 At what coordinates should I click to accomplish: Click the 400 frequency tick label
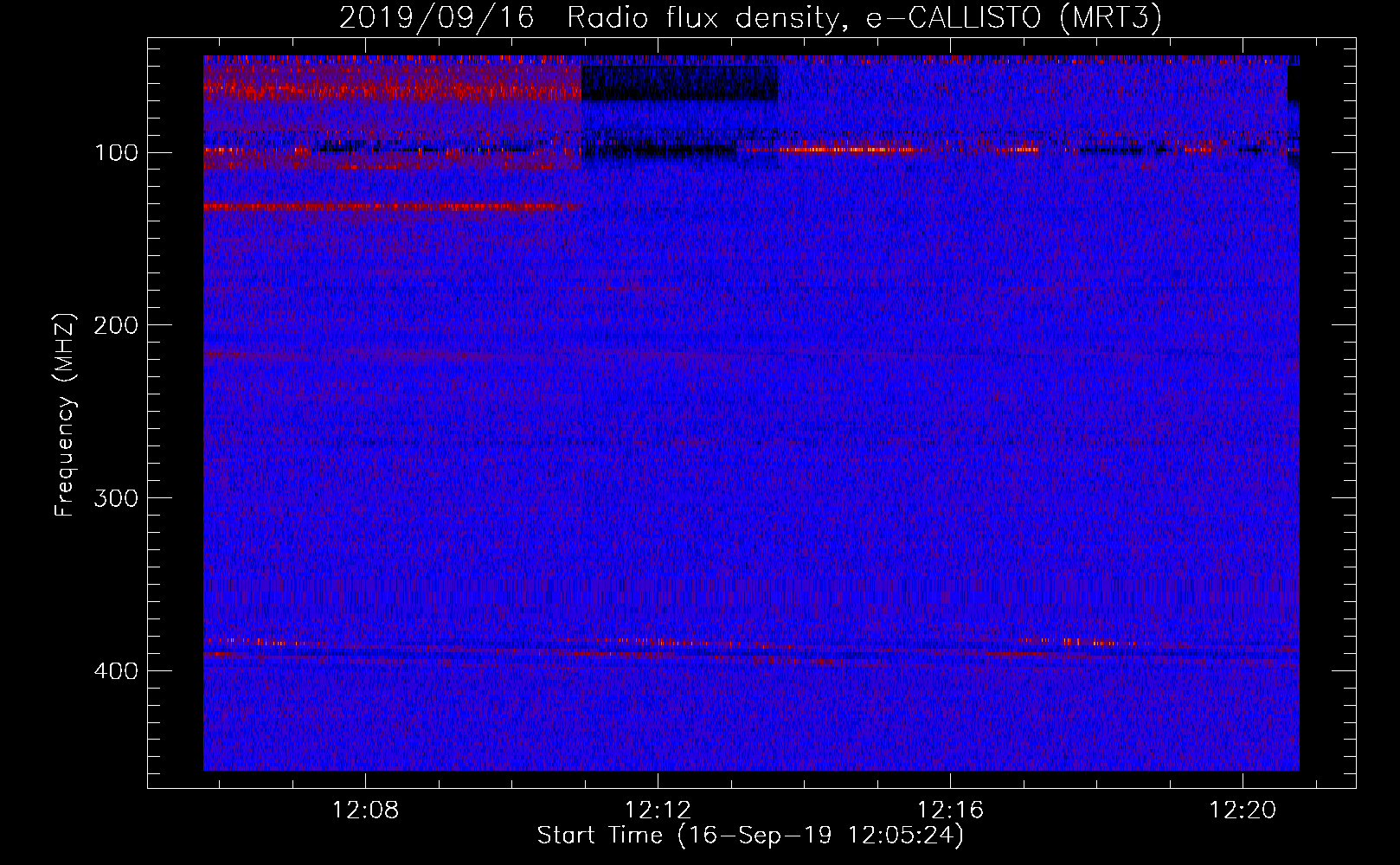(117, 671)
